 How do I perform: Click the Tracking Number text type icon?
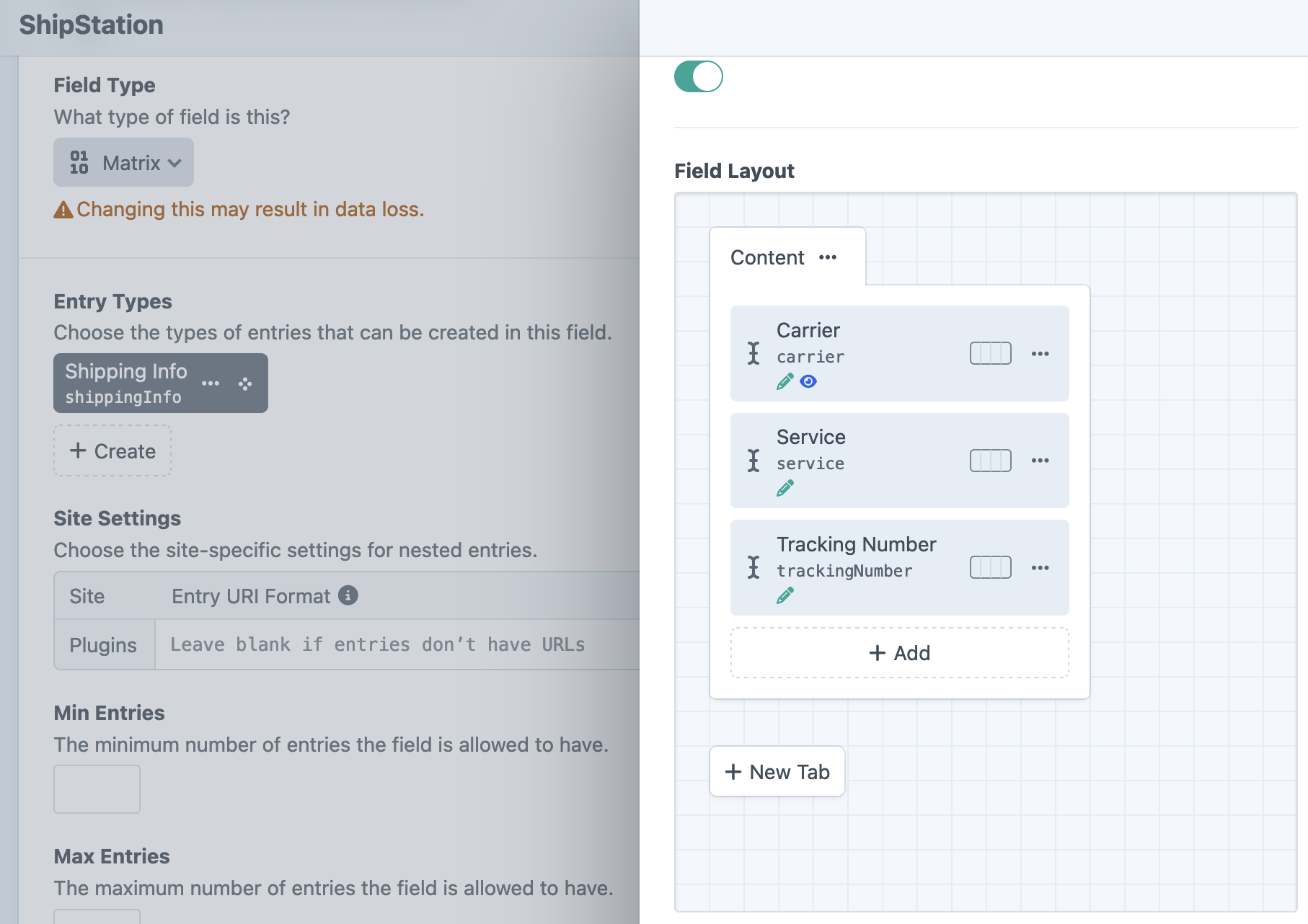(754, 567)
